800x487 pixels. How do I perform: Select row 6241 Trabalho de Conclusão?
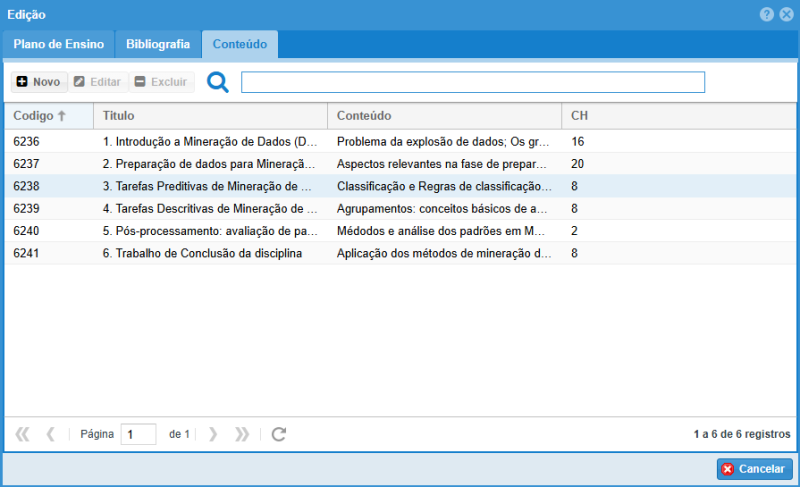click(210, 253)
